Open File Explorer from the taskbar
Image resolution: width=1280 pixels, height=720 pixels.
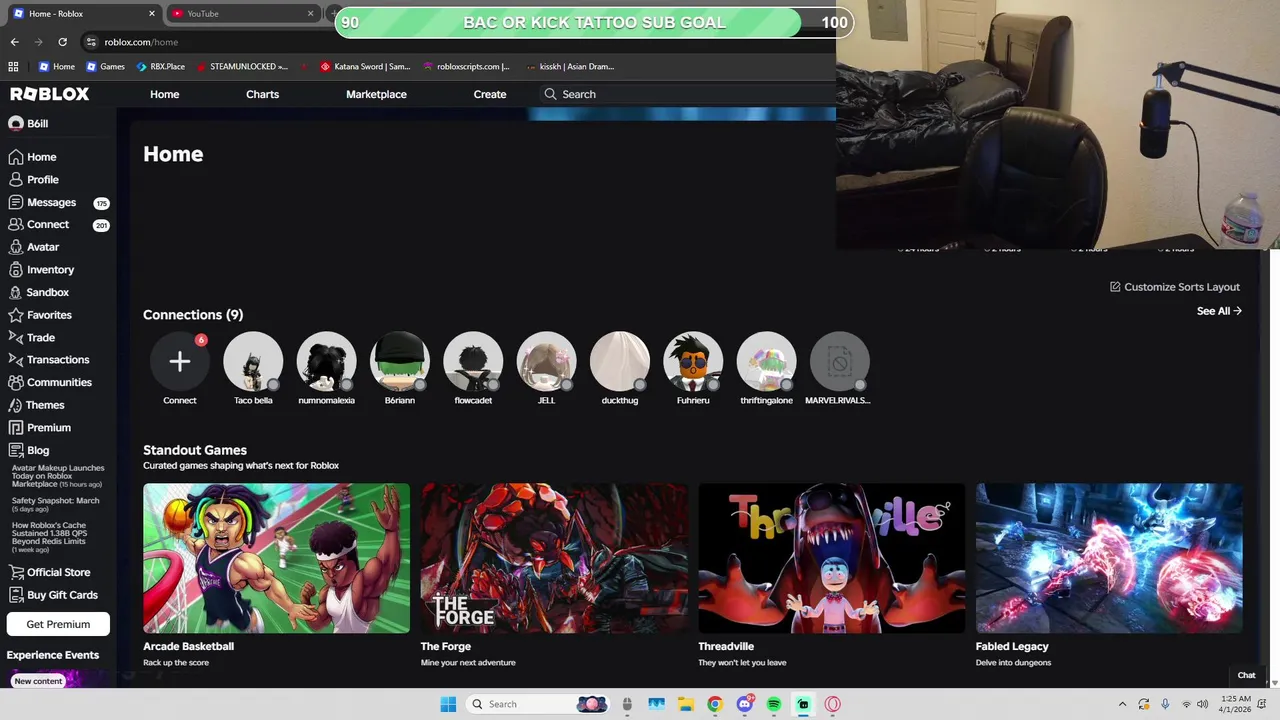[686, 704]
